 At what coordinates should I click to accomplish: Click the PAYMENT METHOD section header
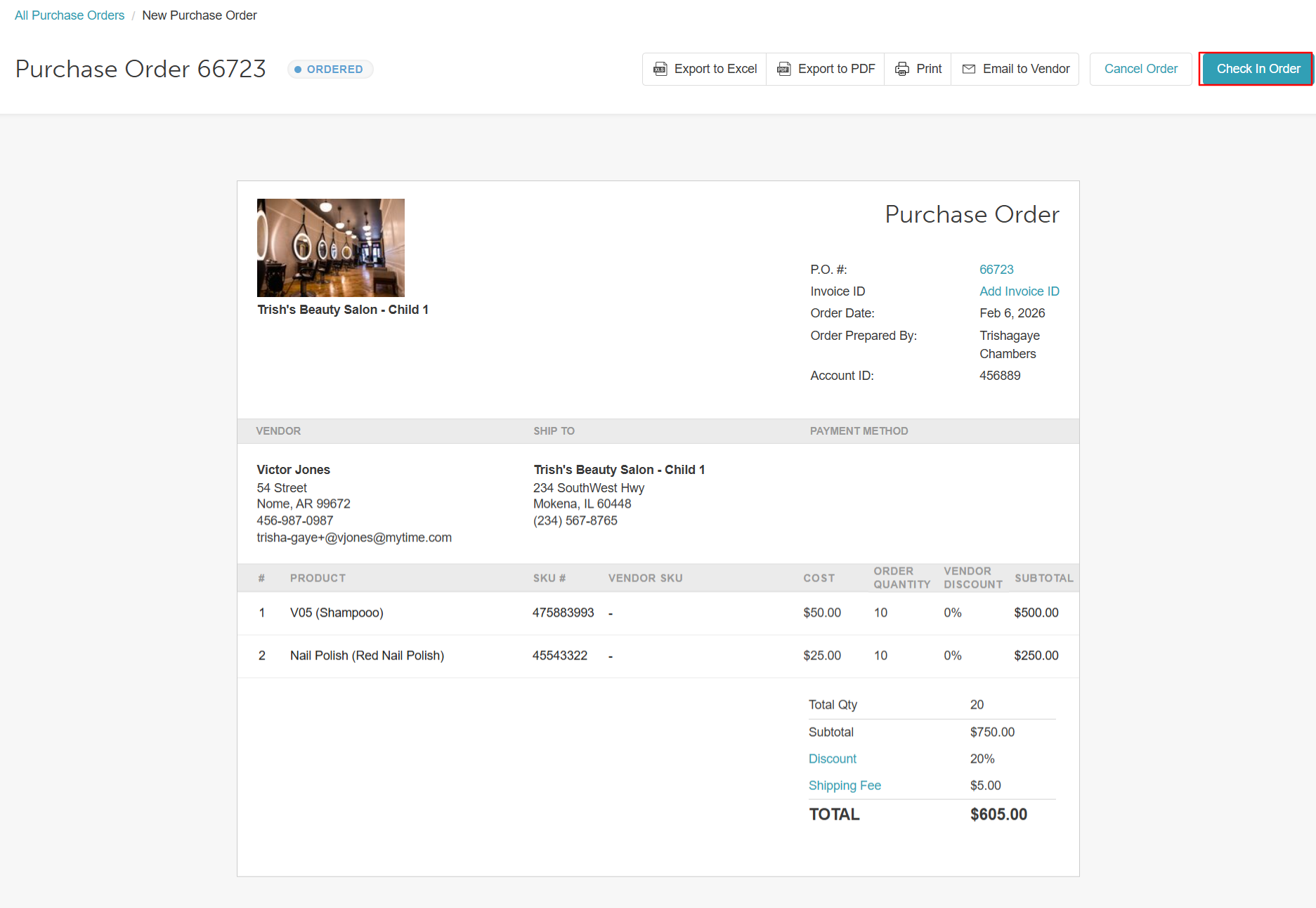pyautogui.click(x=859, y=431)
